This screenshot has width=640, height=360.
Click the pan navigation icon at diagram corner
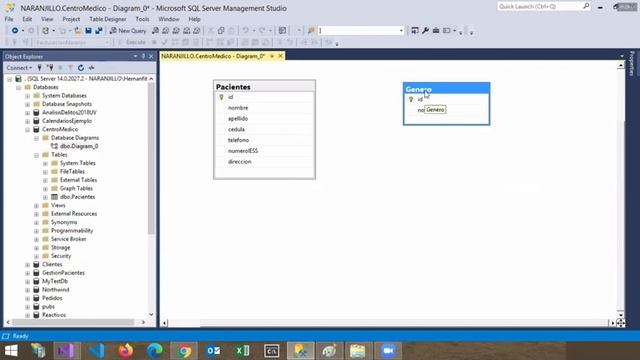620,323
